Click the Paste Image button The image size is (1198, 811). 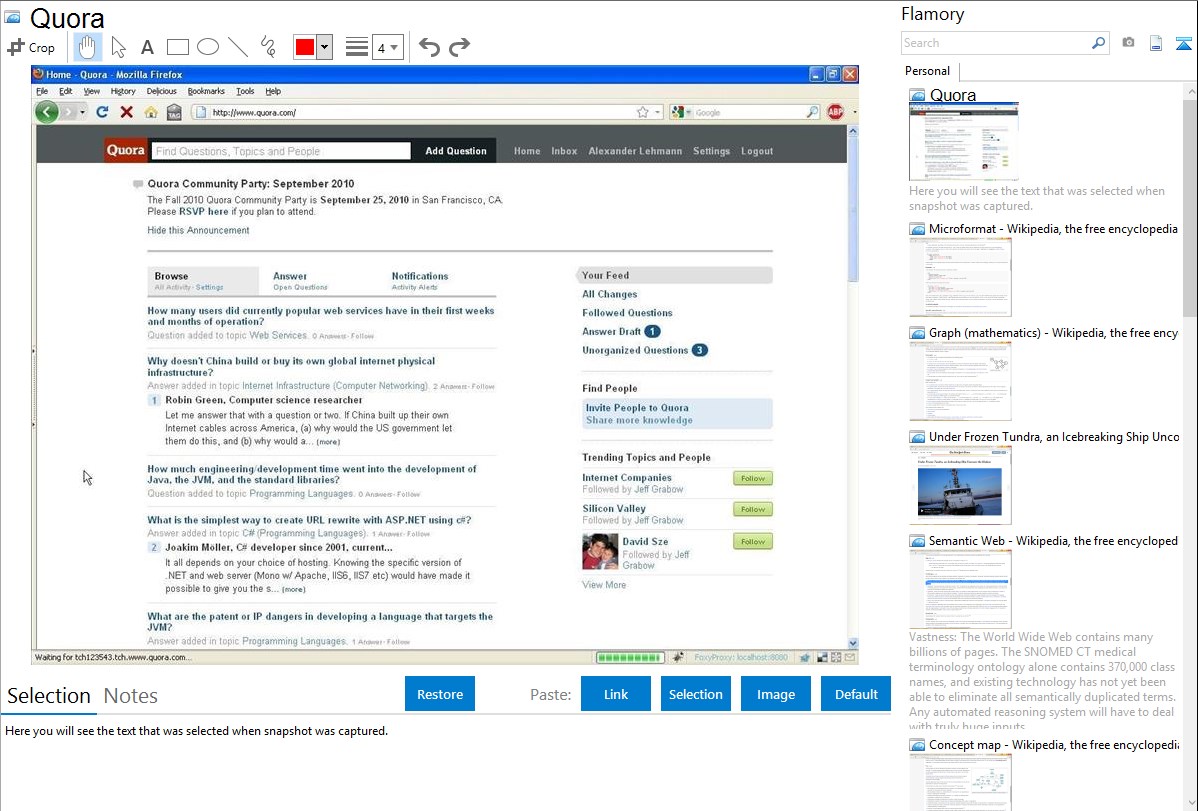pos(775,694)
